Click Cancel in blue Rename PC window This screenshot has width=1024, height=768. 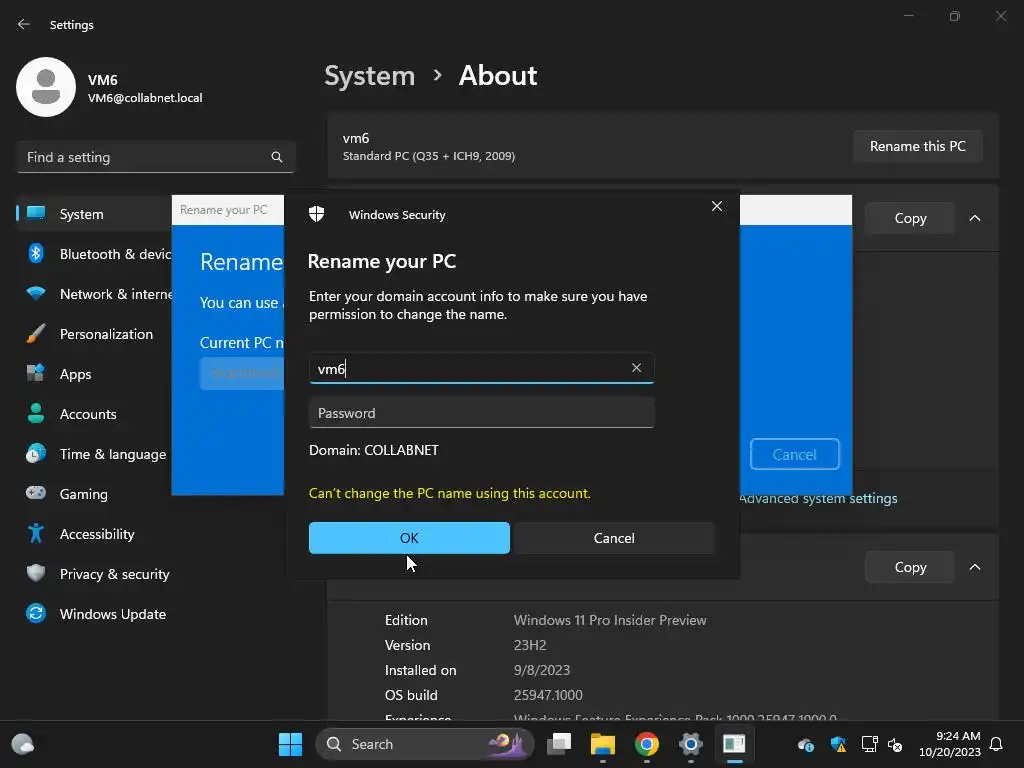click(x=794, y=454)
